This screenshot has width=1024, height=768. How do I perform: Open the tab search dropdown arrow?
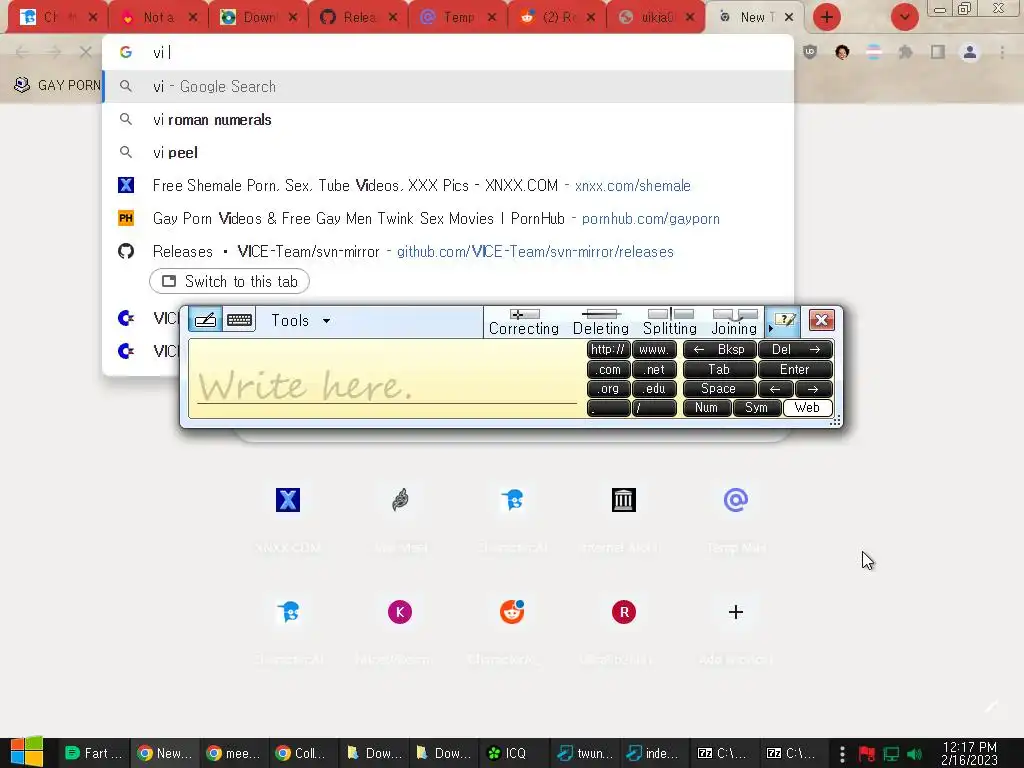coord(904,17)
